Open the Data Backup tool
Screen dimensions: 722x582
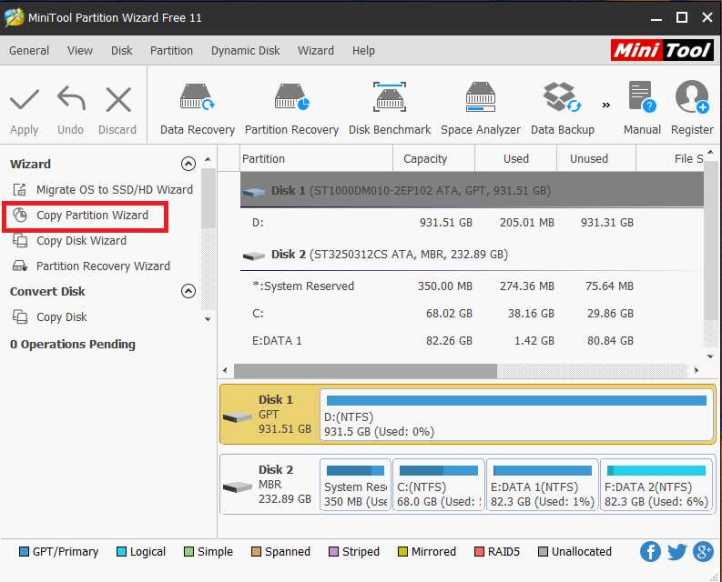[x=562, y=109]
